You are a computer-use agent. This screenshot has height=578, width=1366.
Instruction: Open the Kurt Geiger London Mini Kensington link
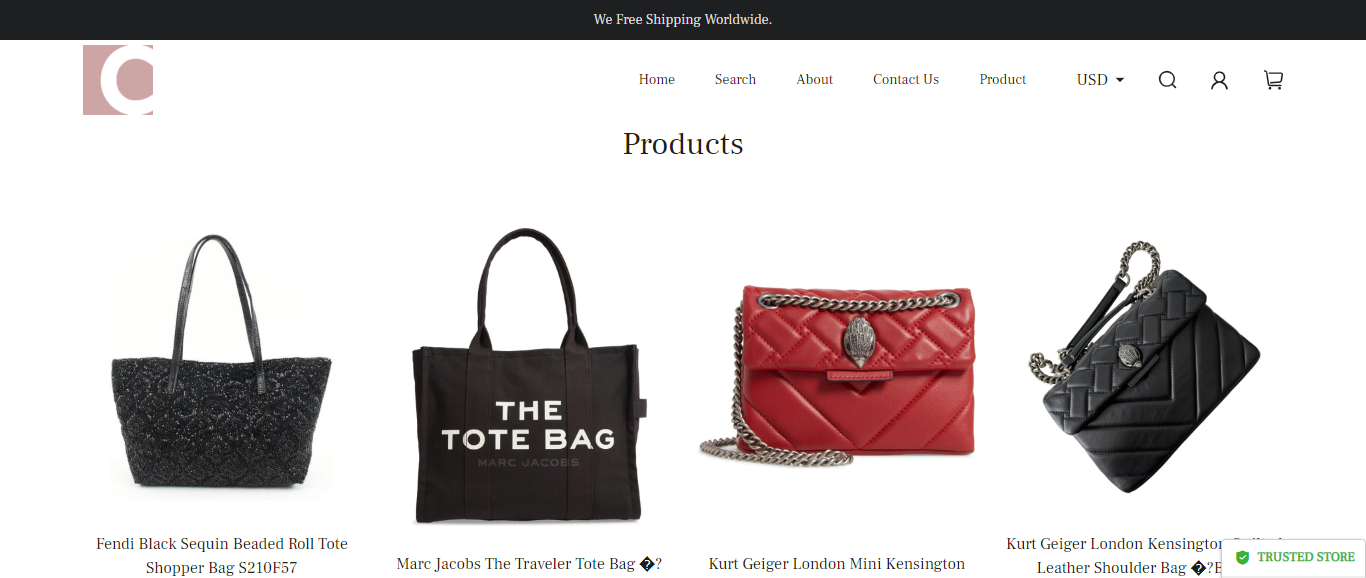(837, 564)
